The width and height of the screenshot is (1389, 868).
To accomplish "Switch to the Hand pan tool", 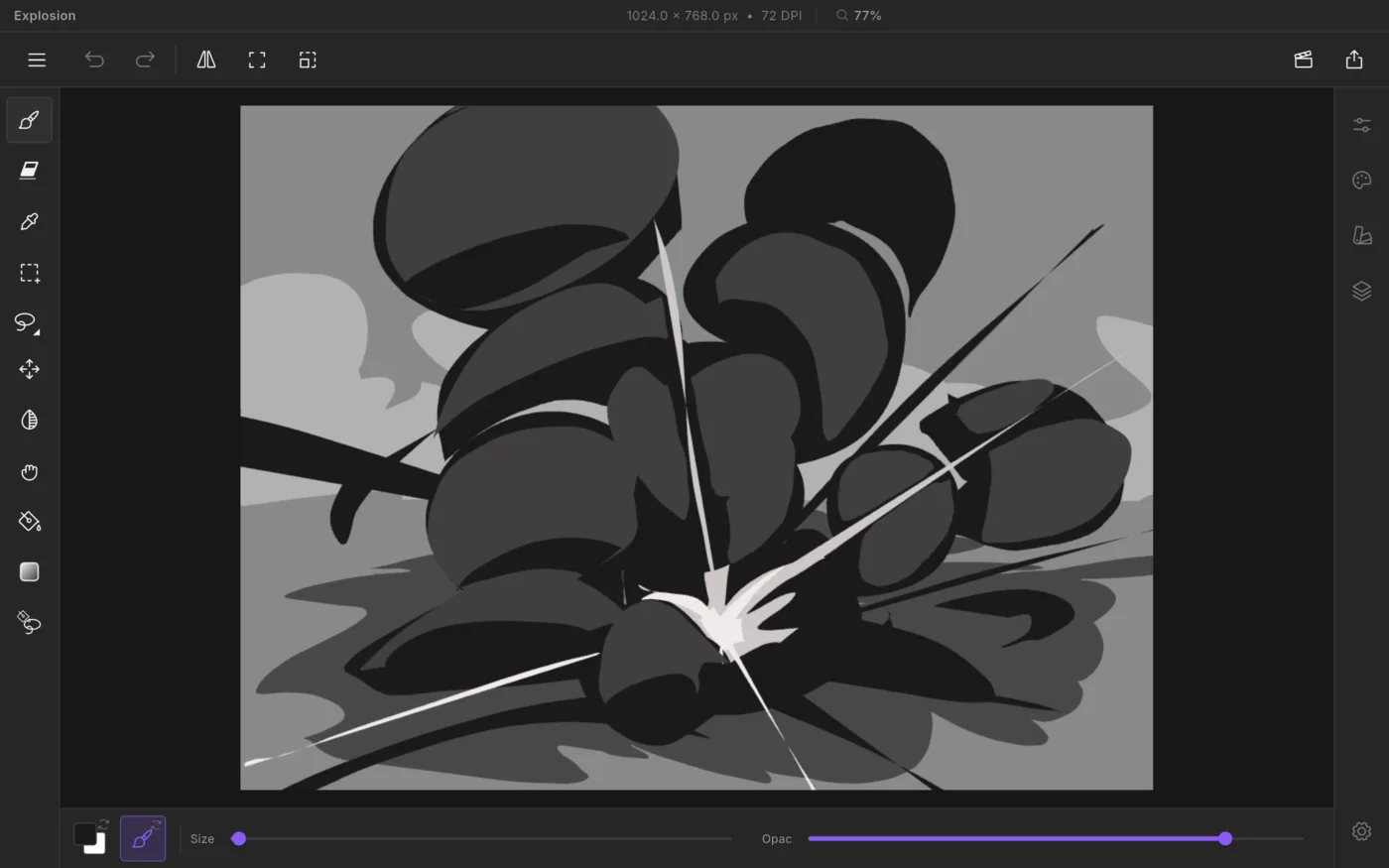I will coord(30,472).
